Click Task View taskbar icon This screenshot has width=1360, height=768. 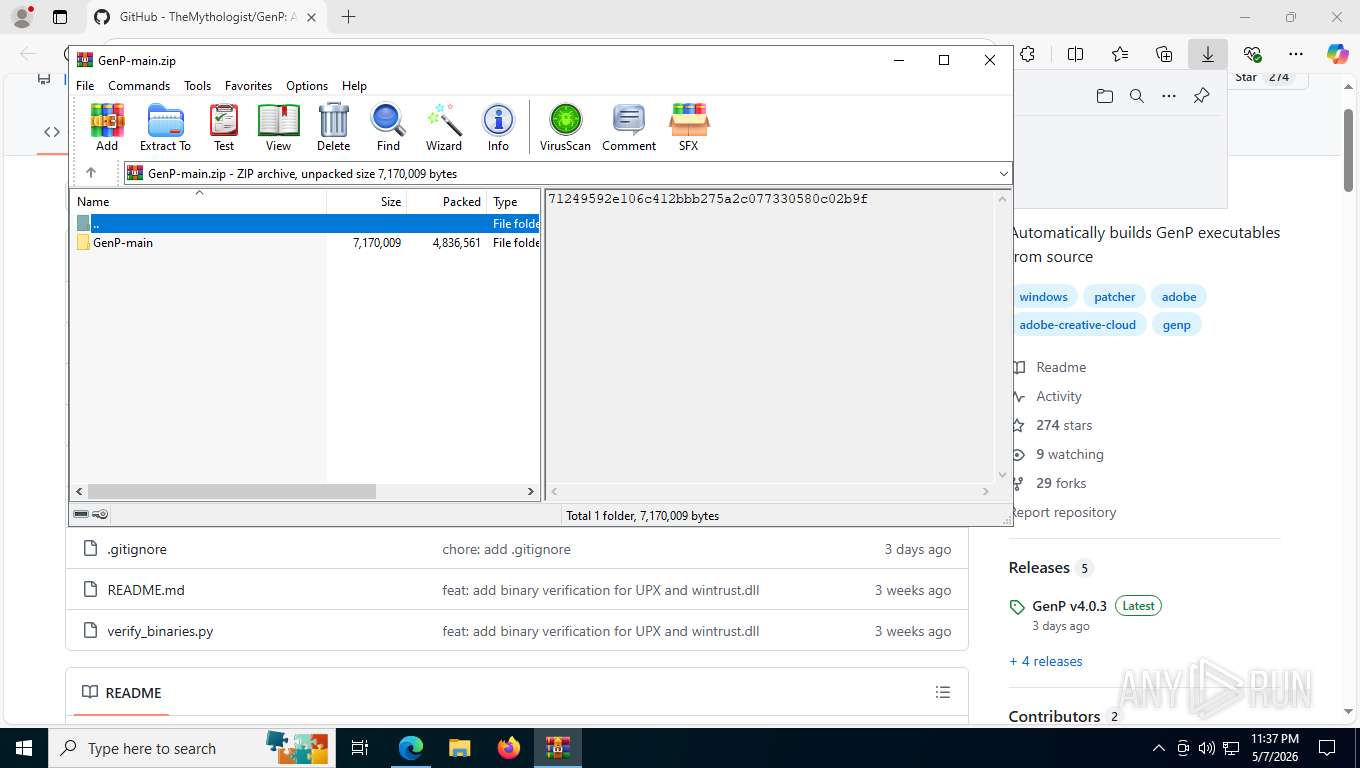(360, 748)
